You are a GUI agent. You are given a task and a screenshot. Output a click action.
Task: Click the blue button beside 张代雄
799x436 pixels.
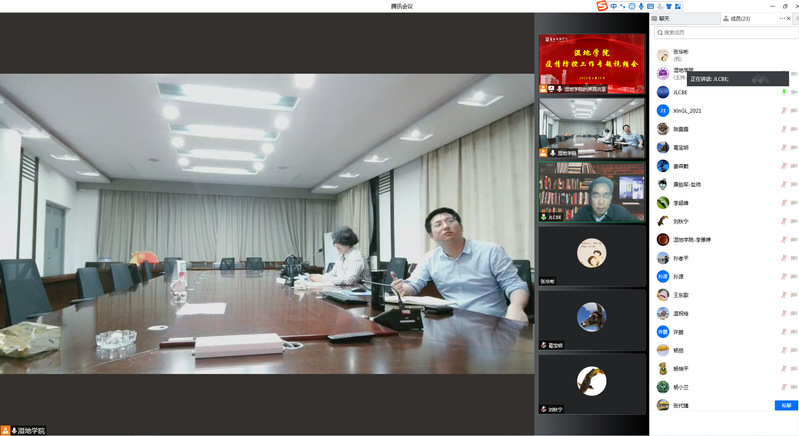785,405
